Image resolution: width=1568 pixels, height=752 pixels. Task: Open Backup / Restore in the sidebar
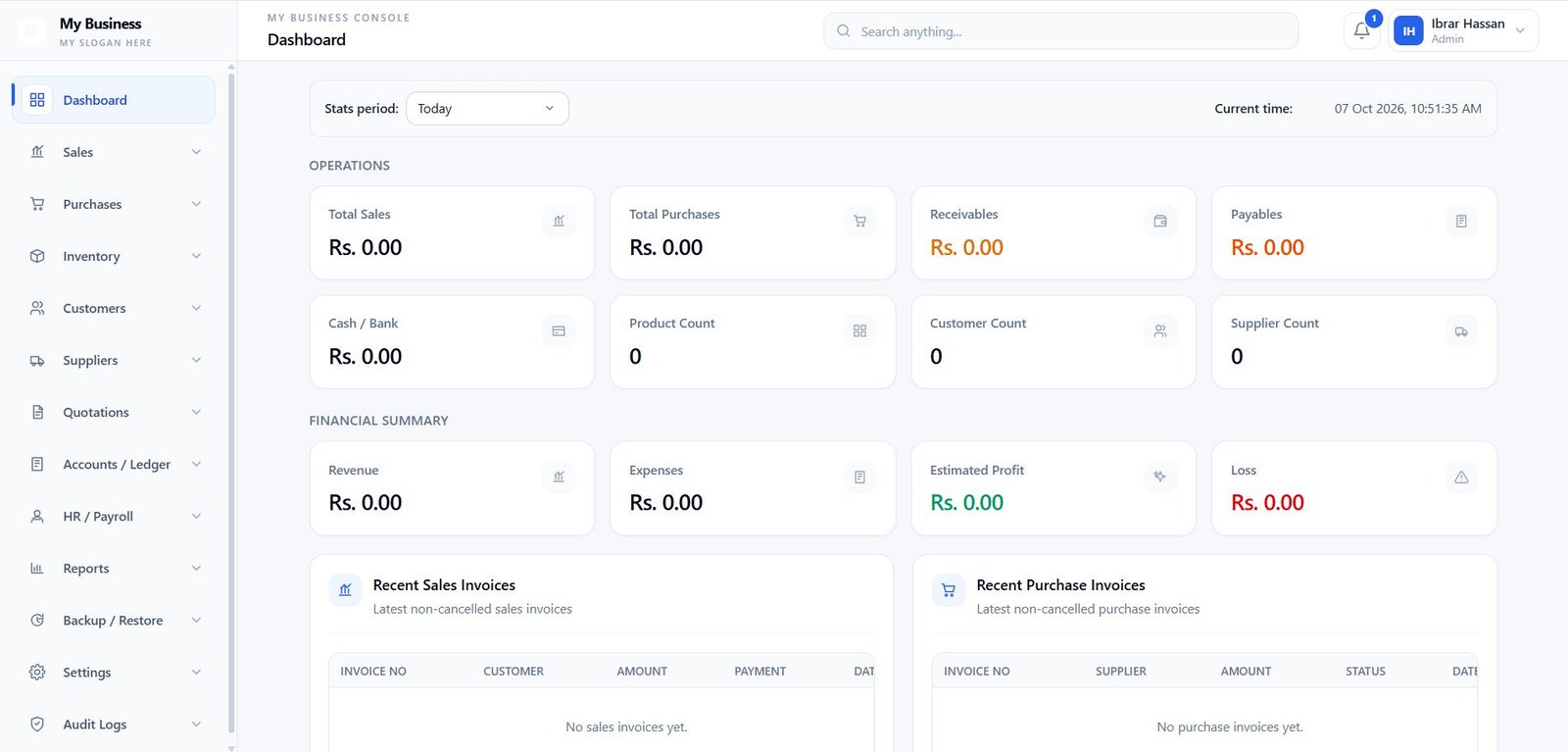click(114, 620)
